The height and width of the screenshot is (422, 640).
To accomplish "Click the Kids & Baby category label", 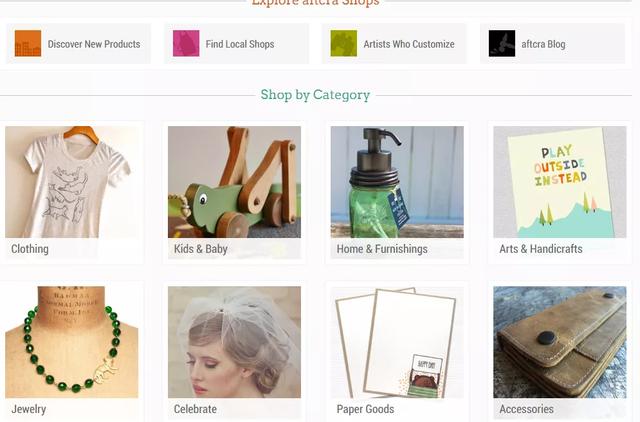I will [201, 249].
